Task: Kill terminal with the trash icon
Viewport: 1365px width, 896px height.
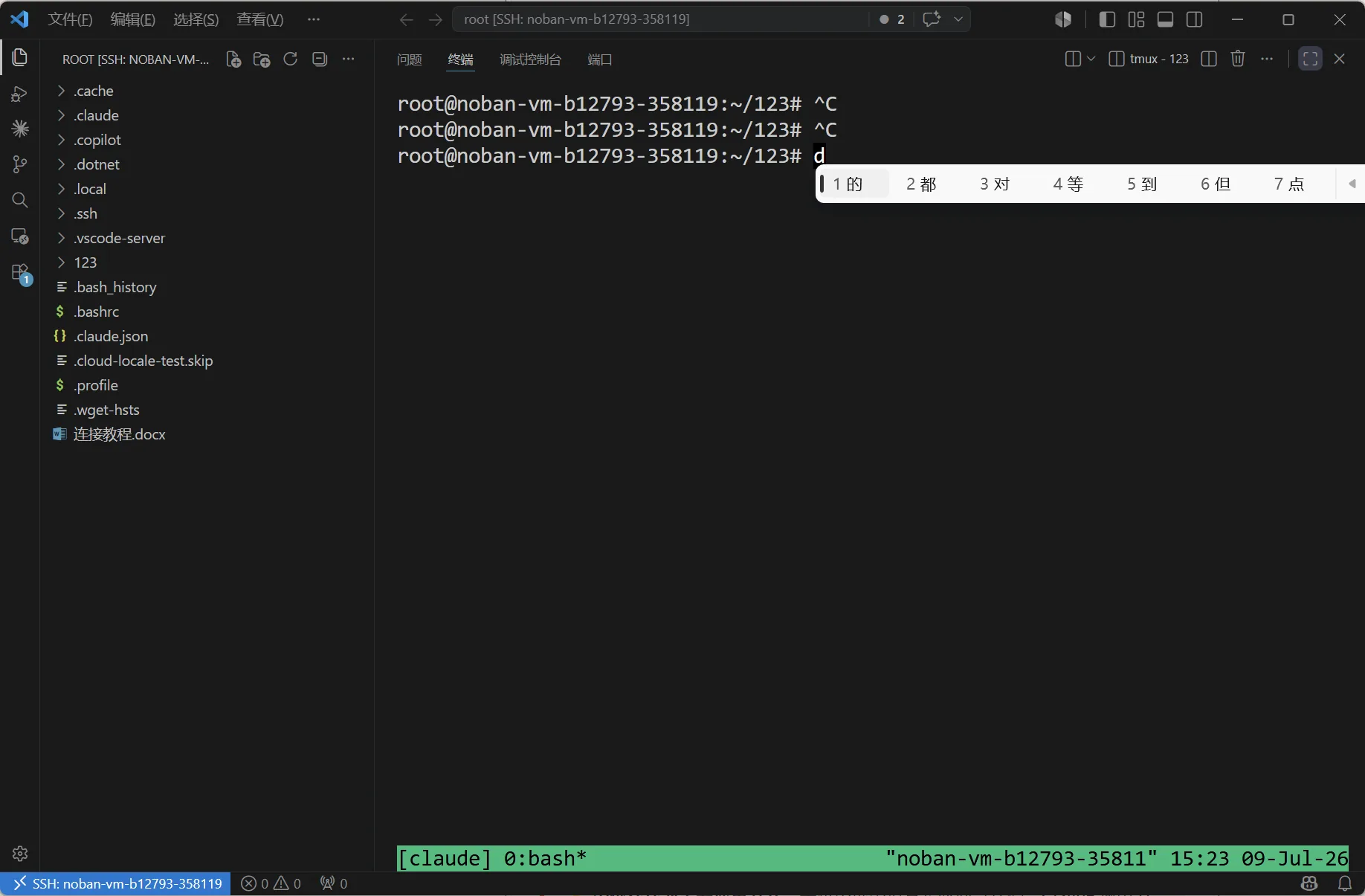Action: click(x=1238, y=59)
